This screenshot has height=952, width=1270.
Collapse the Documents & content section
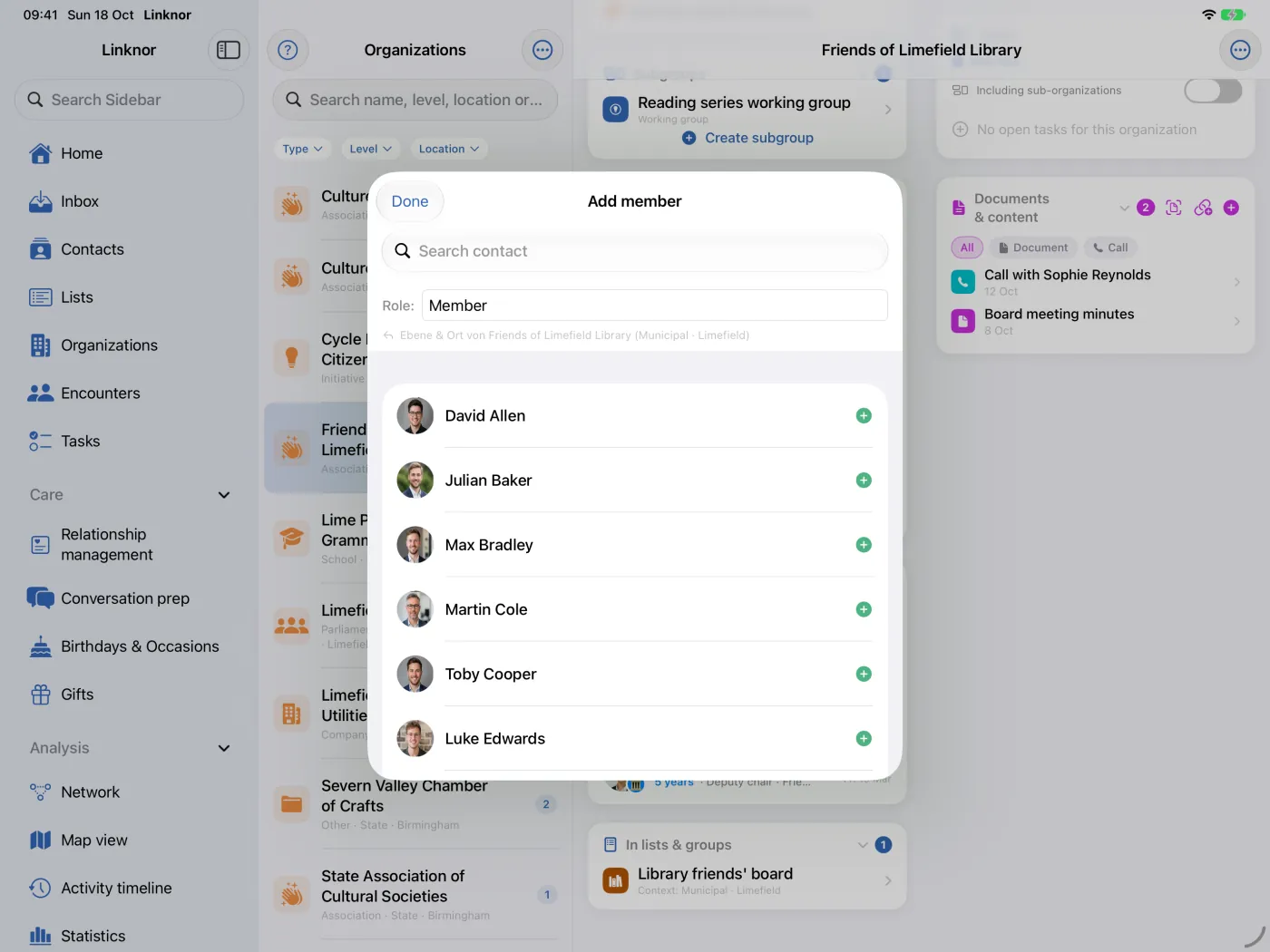(x=1124, y=208)
